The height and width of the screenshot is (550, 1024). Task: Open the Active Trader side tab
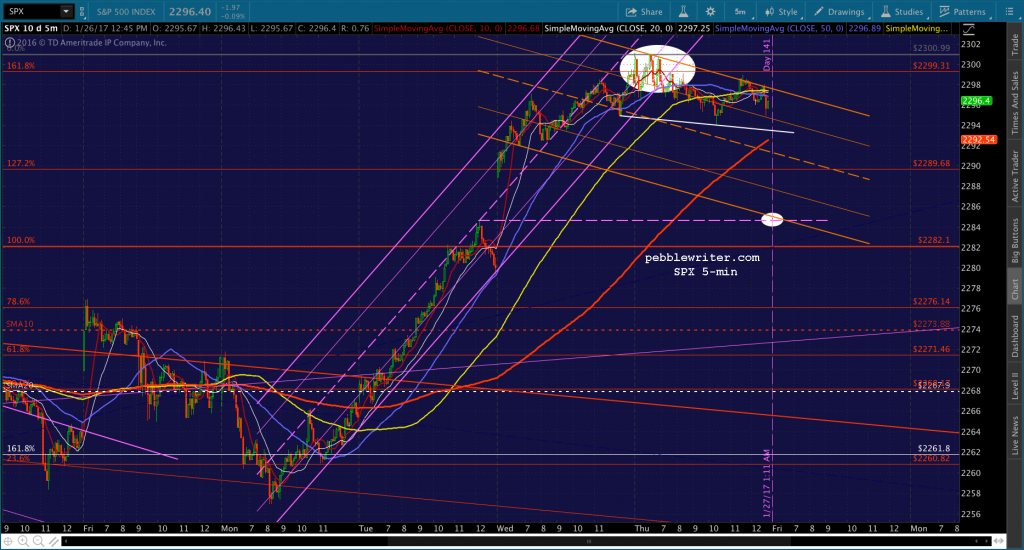pos(1015,175)
